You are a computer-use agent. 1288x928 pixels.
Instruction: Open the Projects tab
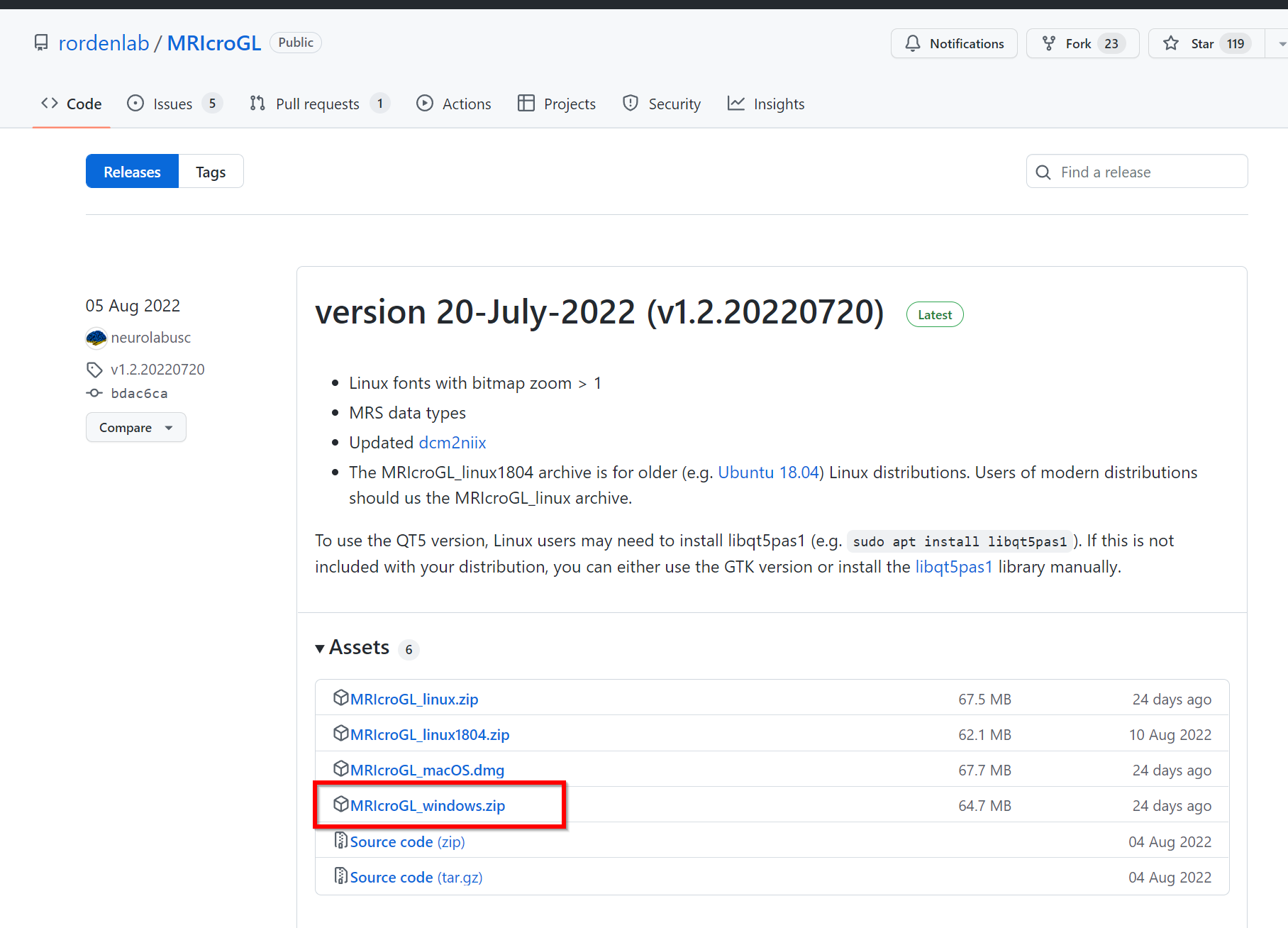[557, 104]
